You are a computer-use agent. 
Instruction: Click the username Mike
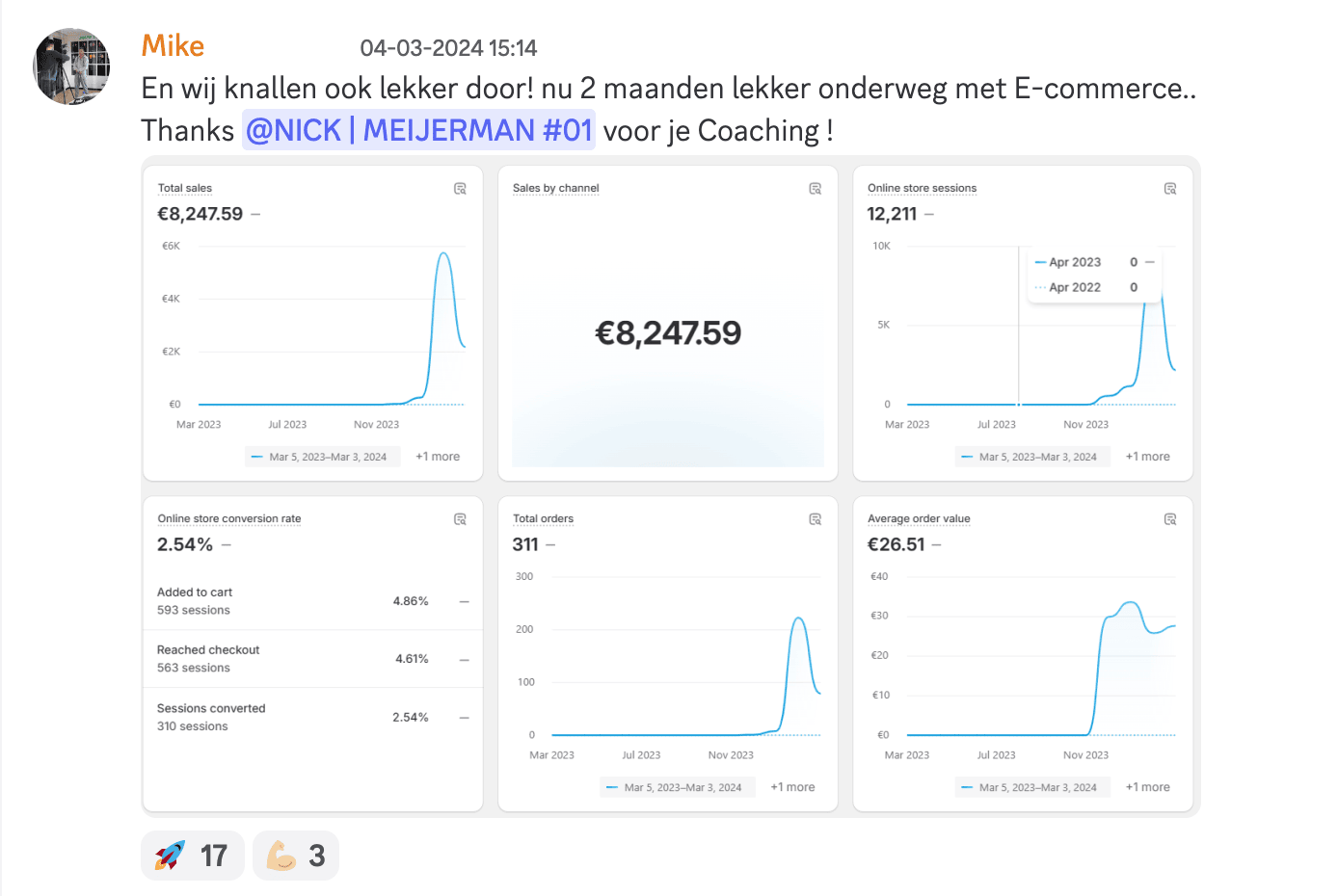point(173,46)
